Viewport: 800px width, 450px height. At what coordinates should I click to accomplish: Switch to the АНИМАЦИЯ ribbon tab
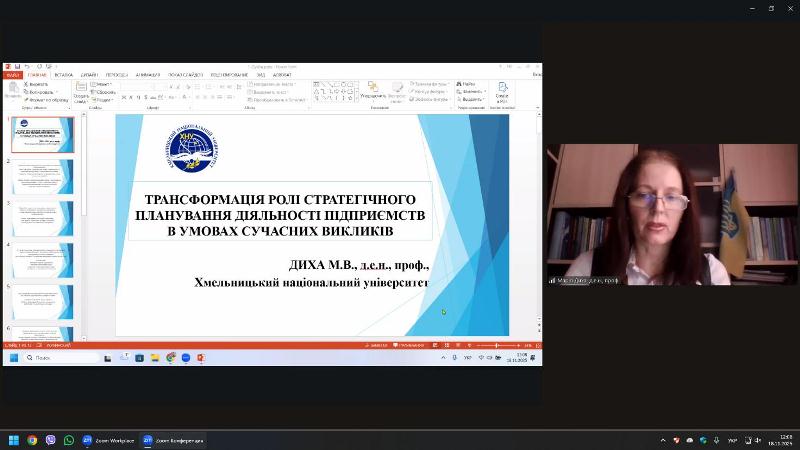coord(148,75)
